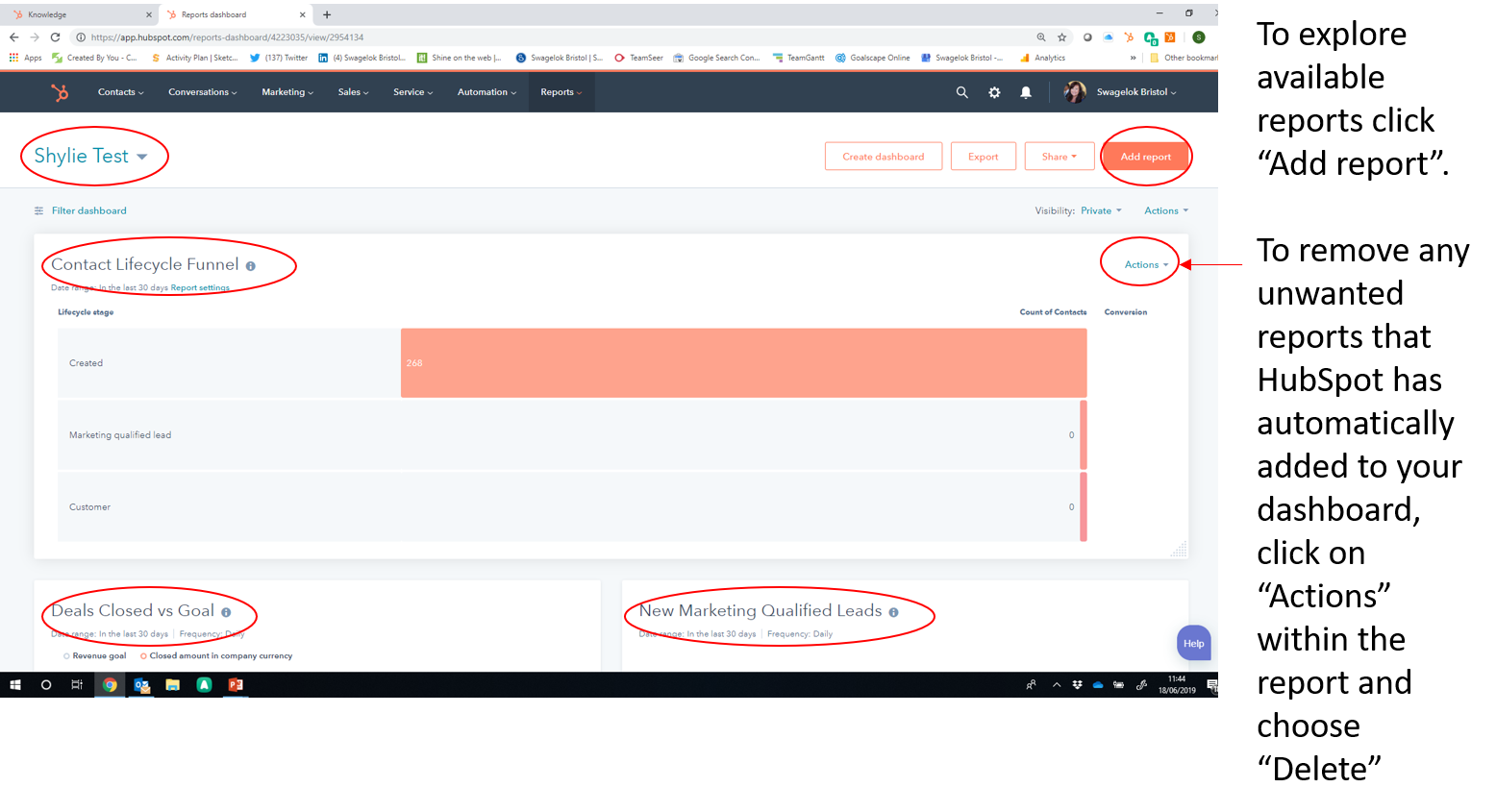Open the Share dropdown

pos(1060,157)
